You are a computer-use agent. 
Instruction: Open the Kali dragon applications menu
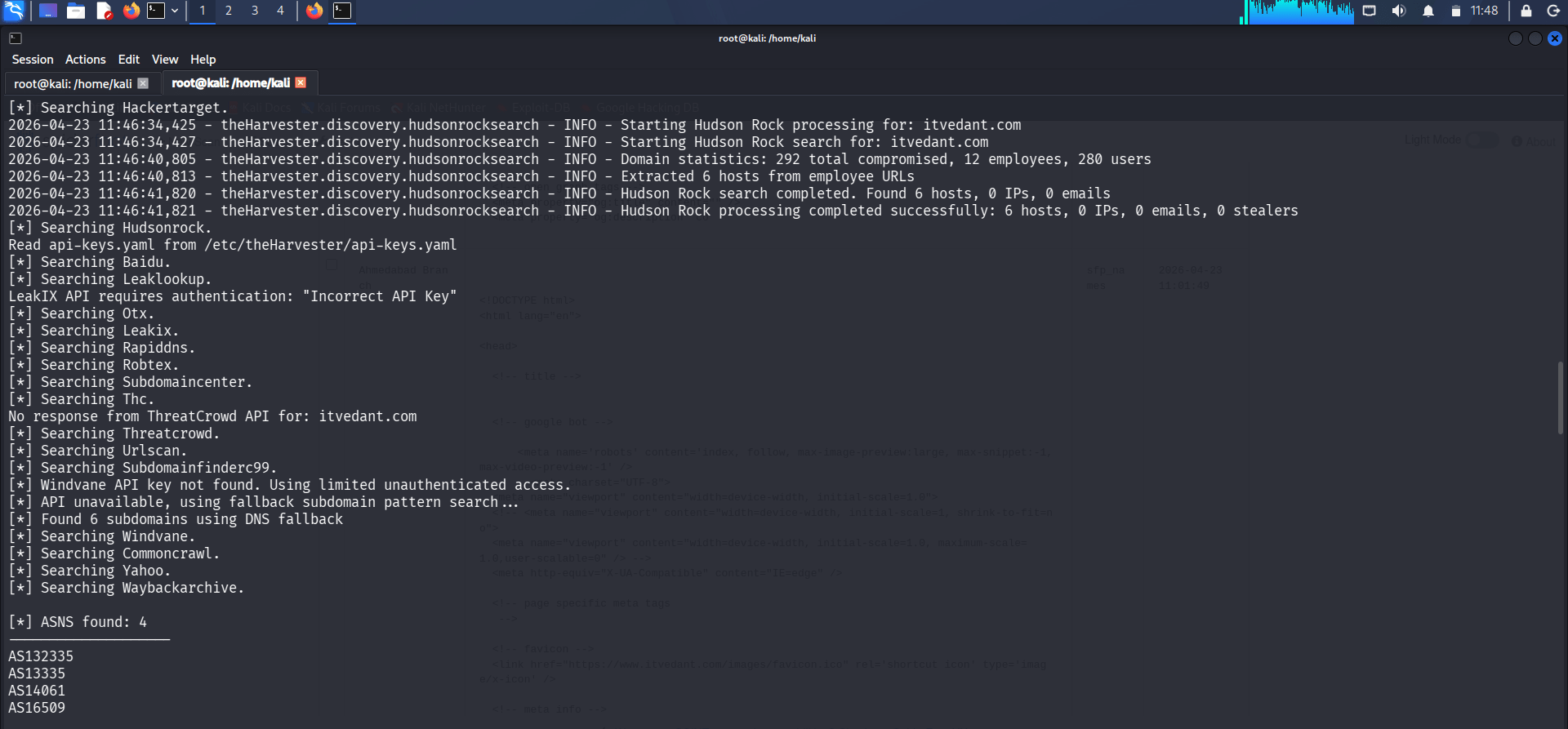point(14,11)
